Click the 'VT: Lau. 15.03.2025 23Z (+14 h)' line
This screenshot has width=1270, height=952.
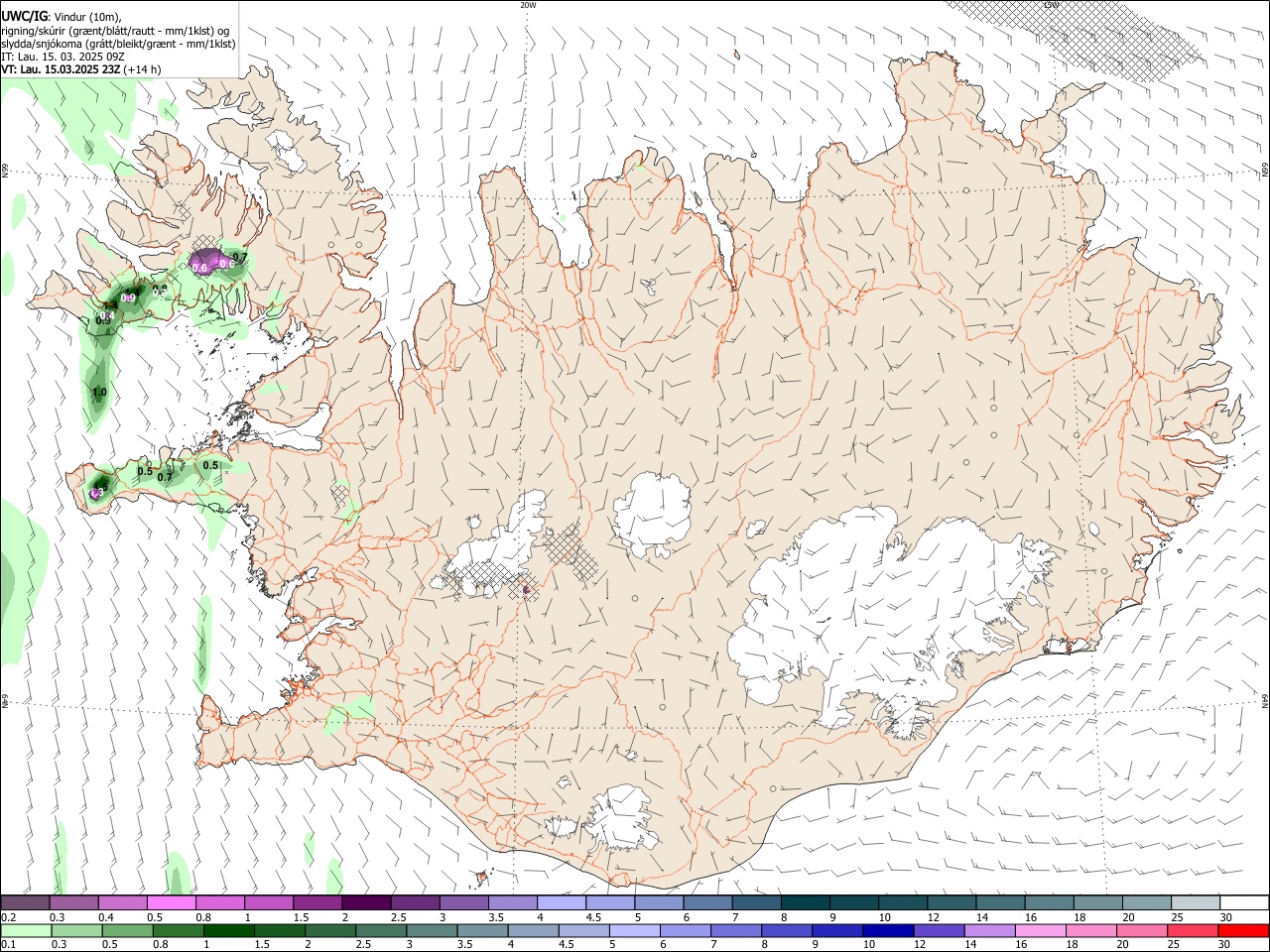(x=81, y=69)
